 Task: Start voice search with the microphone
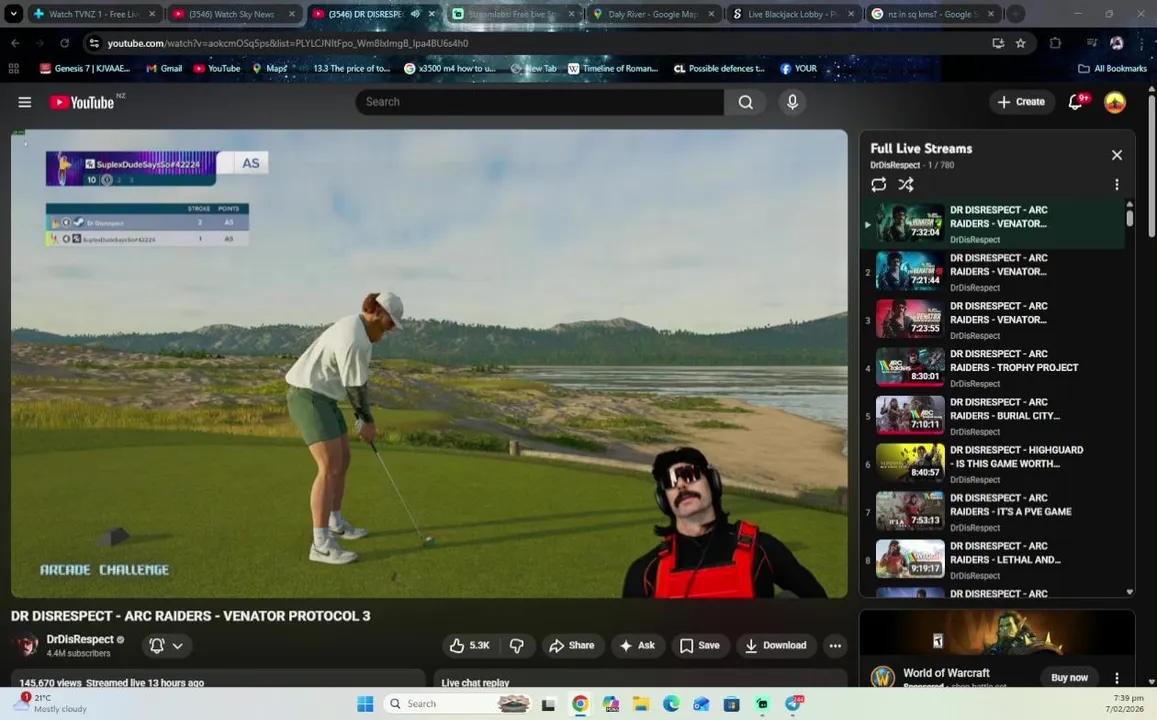coord(792,102)
